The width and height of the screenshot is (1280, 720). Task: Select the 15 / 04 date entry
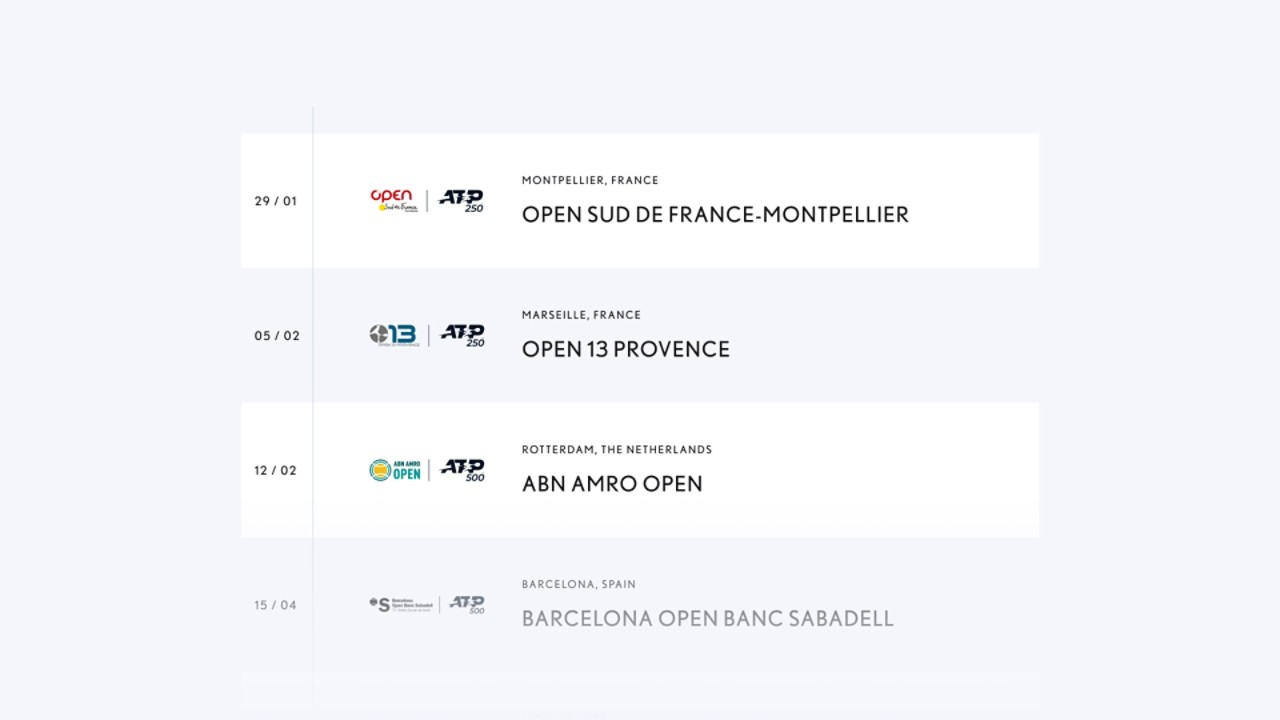276,605
